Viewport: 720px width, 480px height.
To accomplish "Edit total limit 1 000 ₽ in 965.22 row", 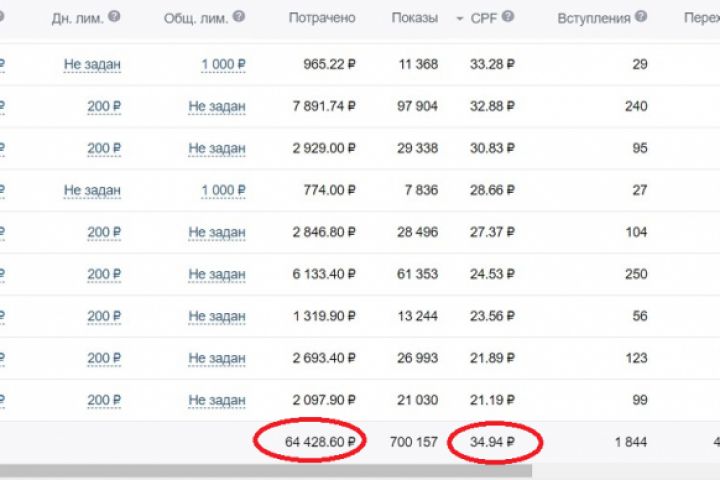I will click(x=223, y=65).
